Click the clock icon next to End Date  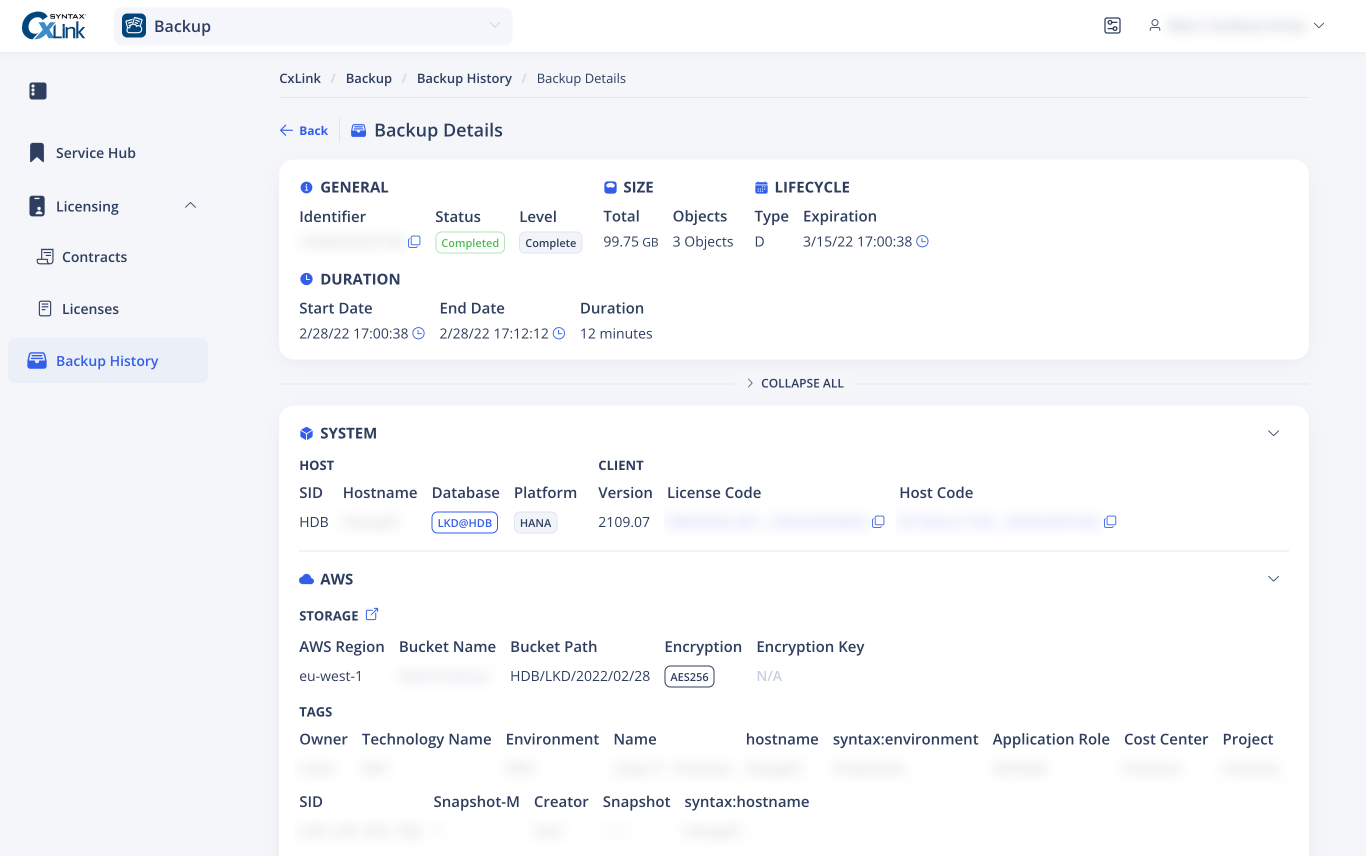click(559, 334)
